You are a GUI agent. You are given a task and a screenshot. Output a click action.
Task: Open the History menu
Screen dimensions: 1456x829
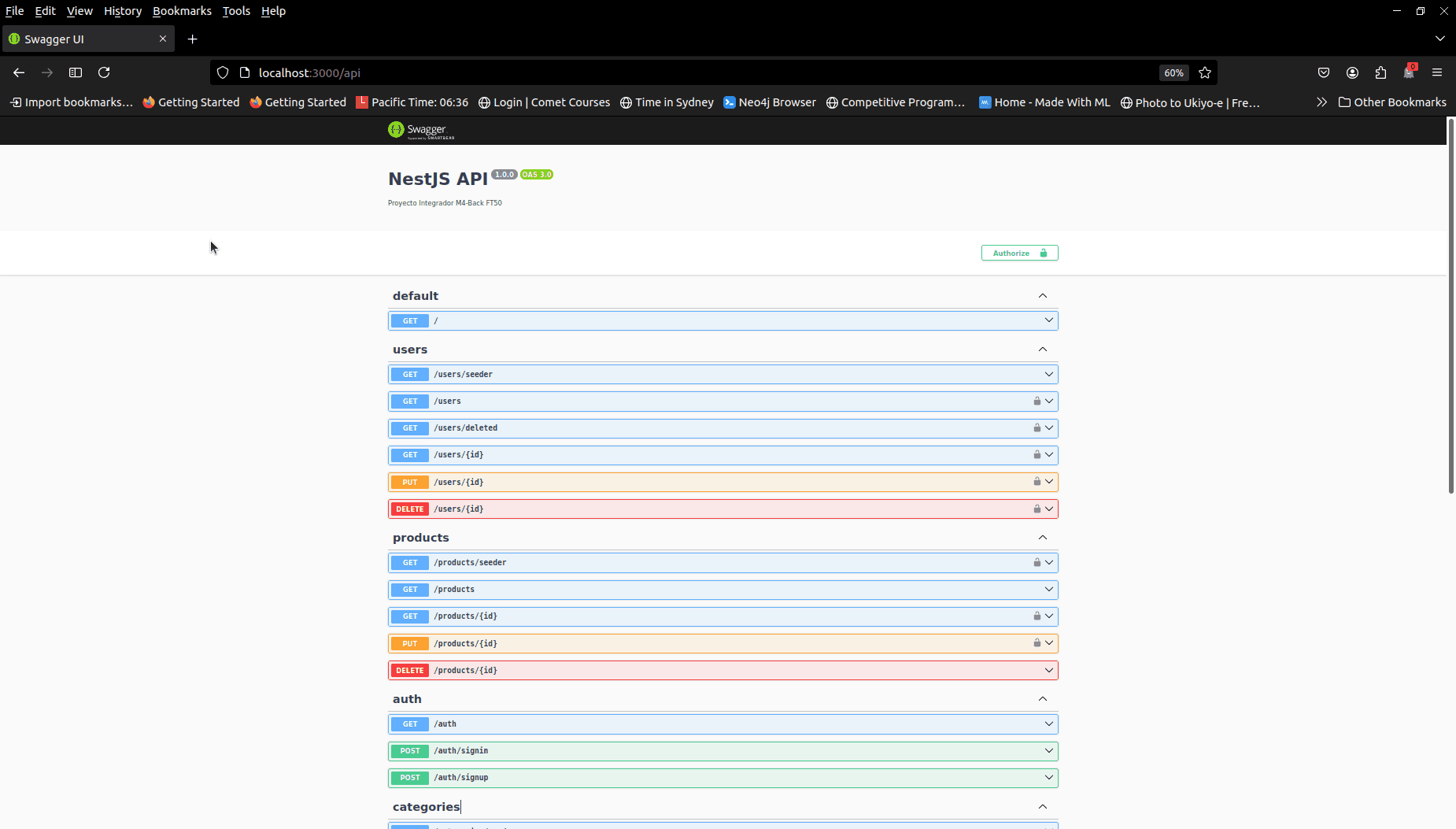pyautogui.click(x=122, y=11)
